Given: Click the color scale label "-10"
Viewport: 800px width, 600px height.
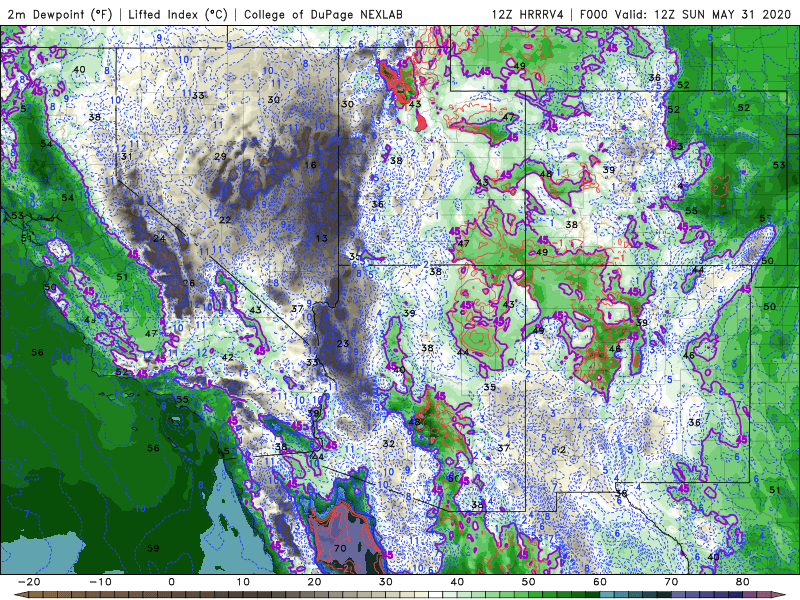Looking at the screenshot, I should coord(100,582).
